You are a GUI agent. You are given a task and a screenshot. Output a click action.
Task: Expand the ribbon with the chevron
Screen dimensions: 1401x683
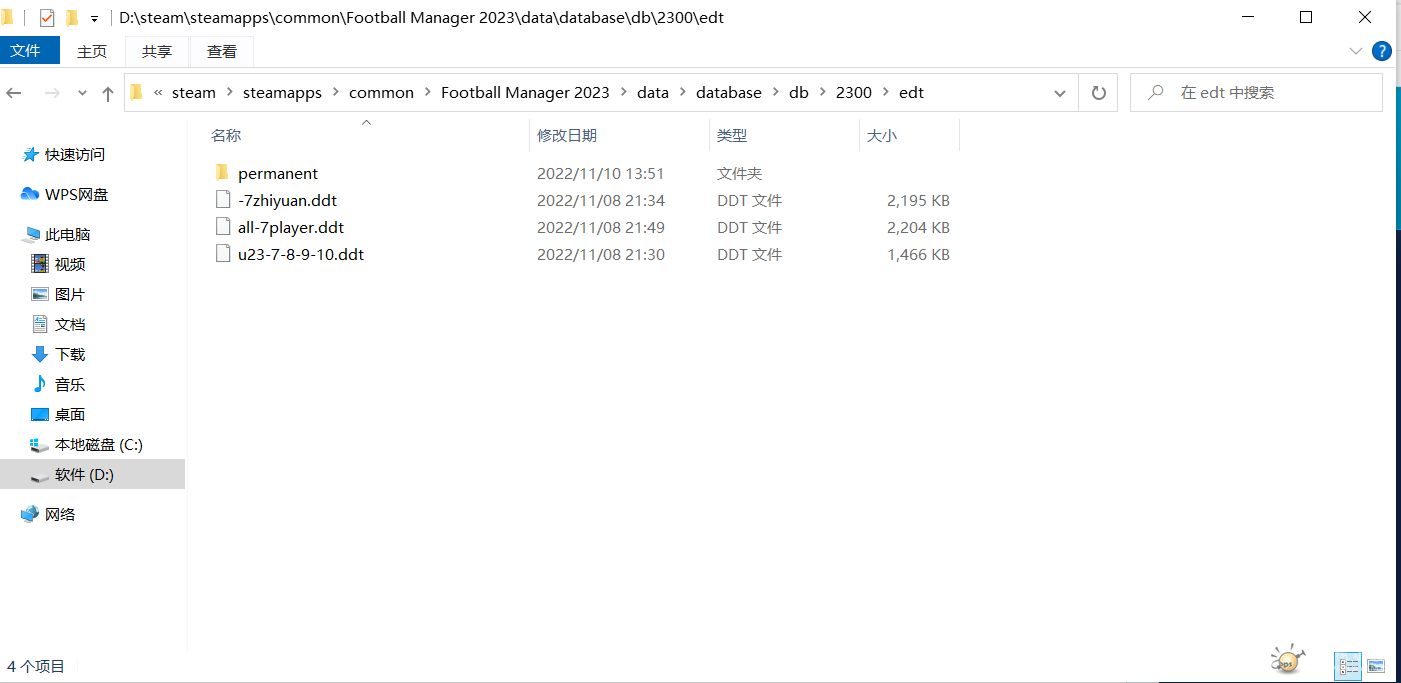click(1356, 51)
